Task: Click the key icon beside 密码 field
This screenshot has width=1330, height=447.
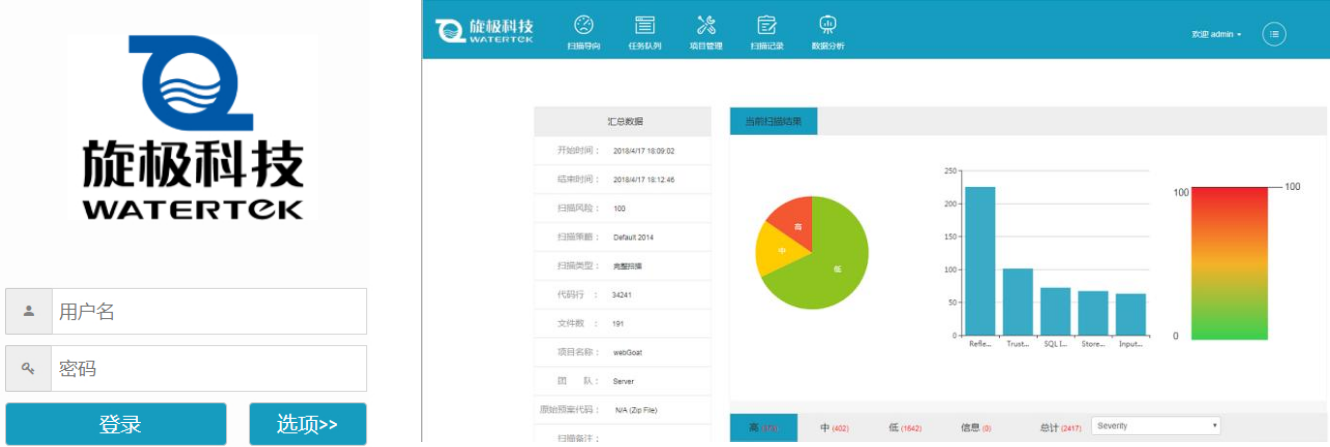Action: coord(29,369)
